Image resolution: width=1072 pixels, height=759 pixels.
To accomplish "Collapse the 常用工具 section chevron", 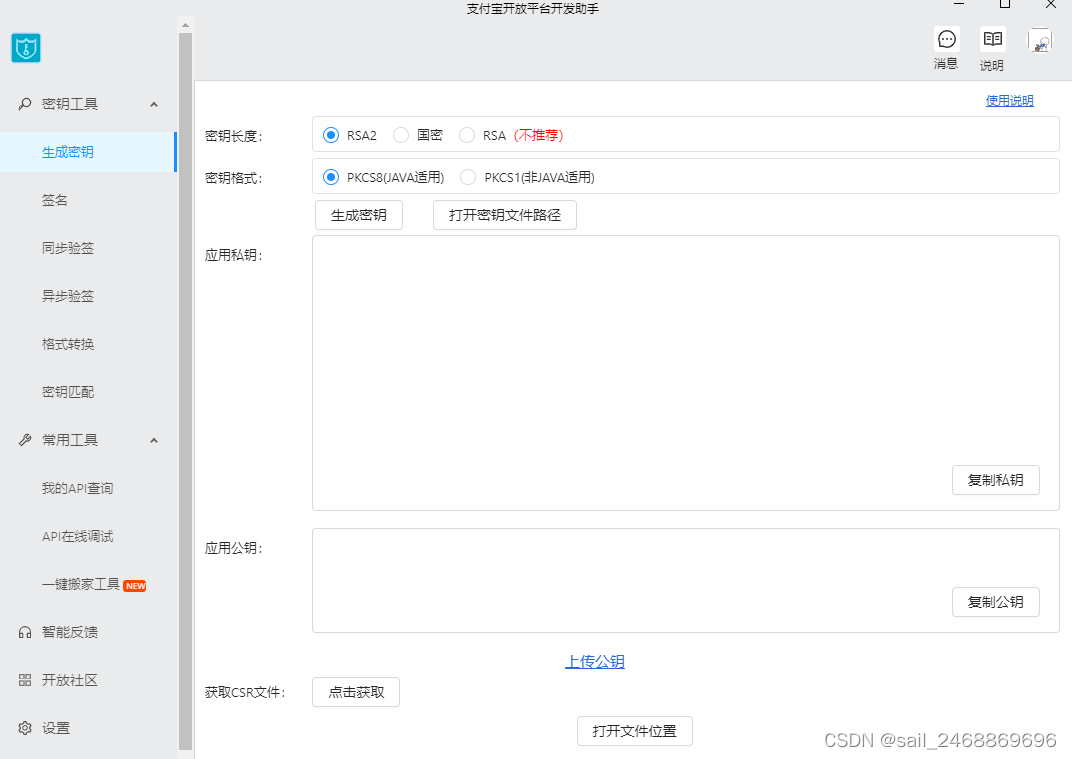I will [x=154, y=440].
